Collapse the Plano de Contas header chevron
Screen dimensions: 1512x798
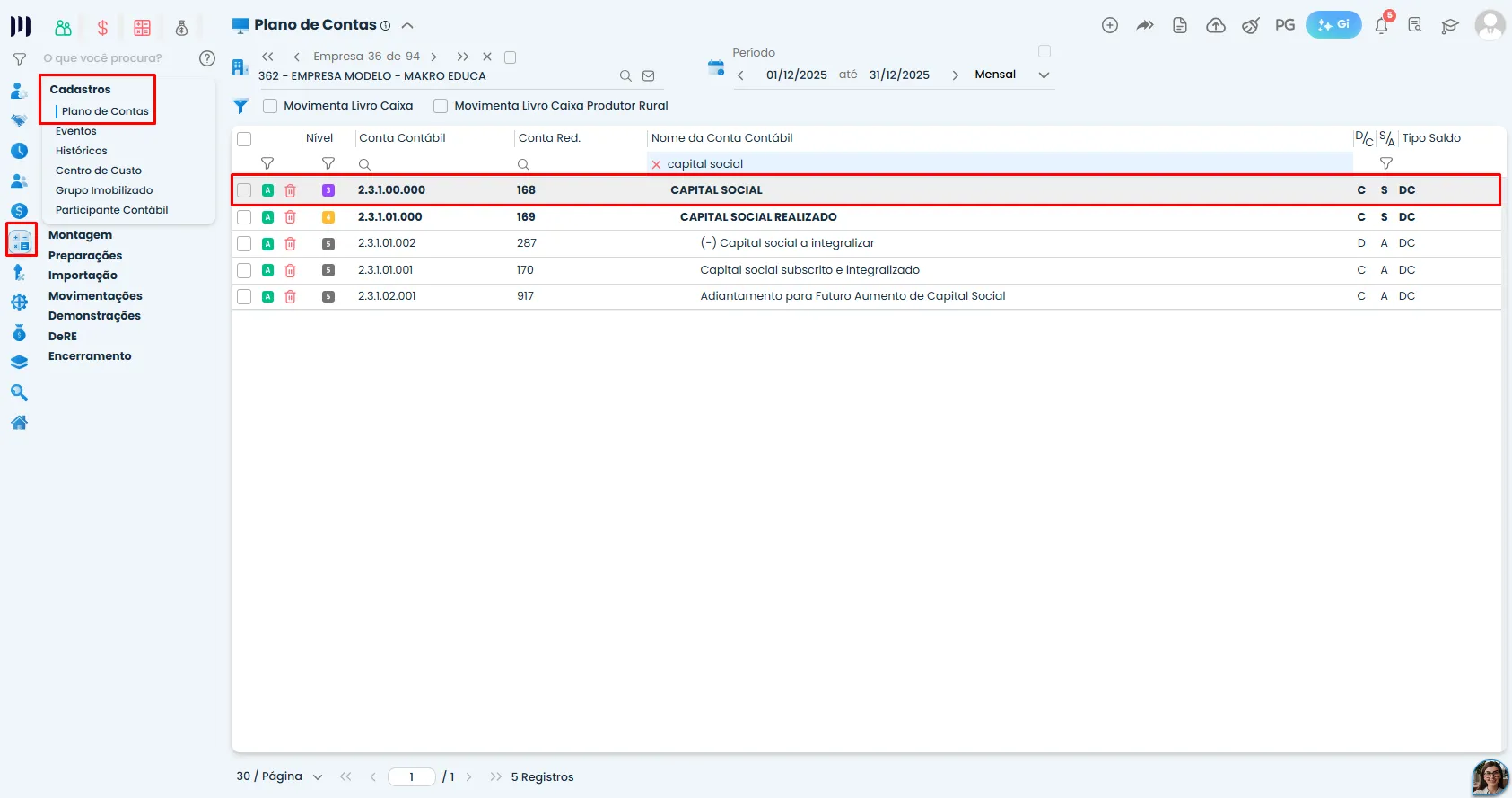click(407, 25)
